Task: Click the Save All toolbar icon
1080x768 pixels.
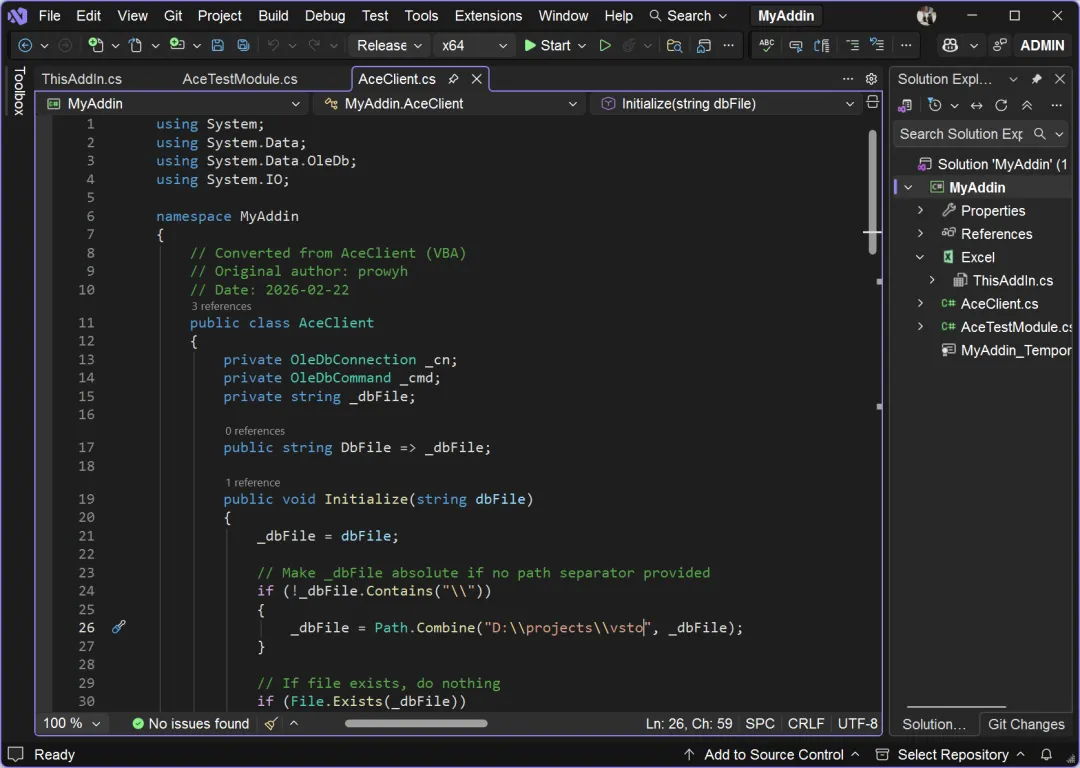Action: pos(243,46)
